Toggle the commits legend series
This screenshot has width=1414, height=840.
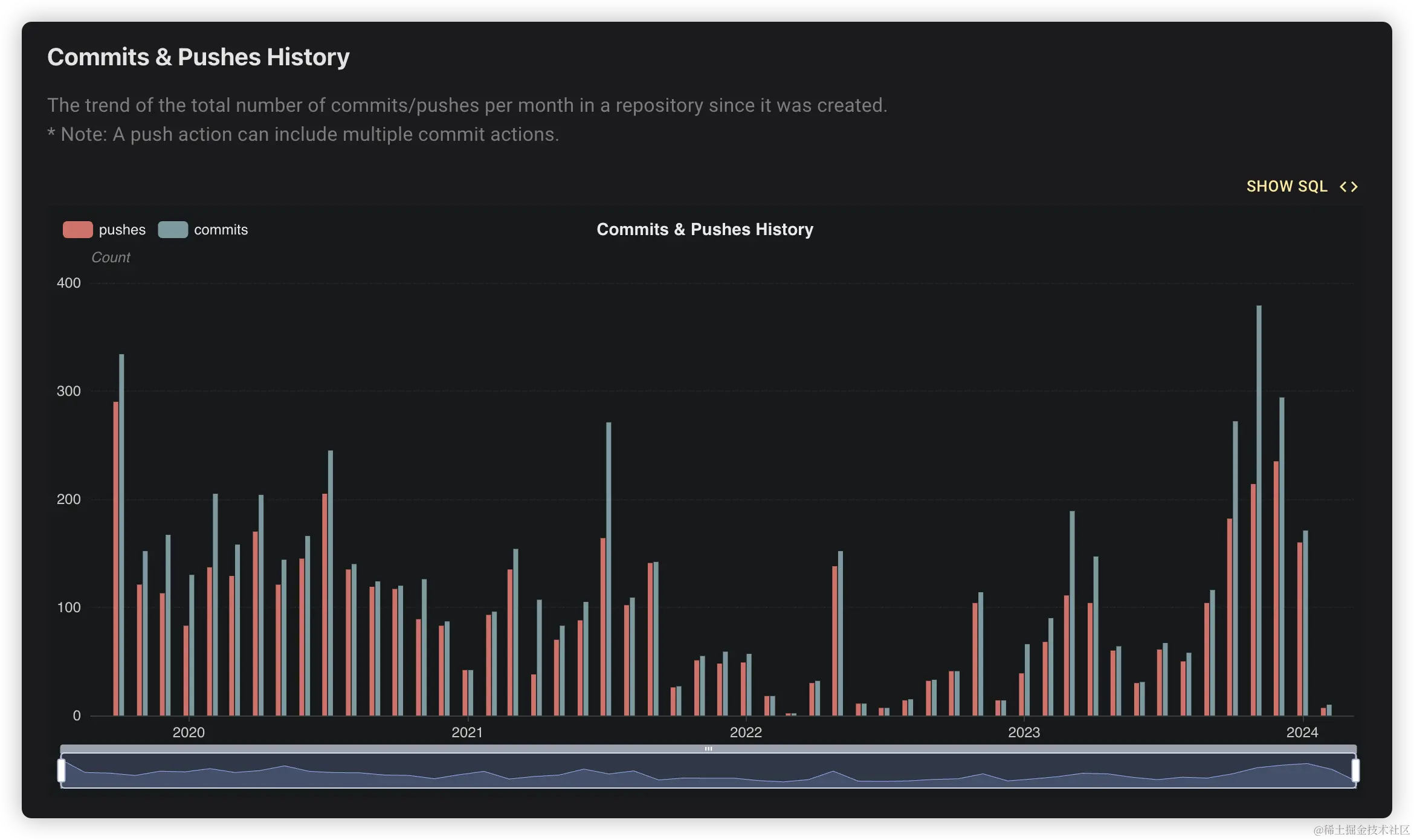(x=221, y=230)
